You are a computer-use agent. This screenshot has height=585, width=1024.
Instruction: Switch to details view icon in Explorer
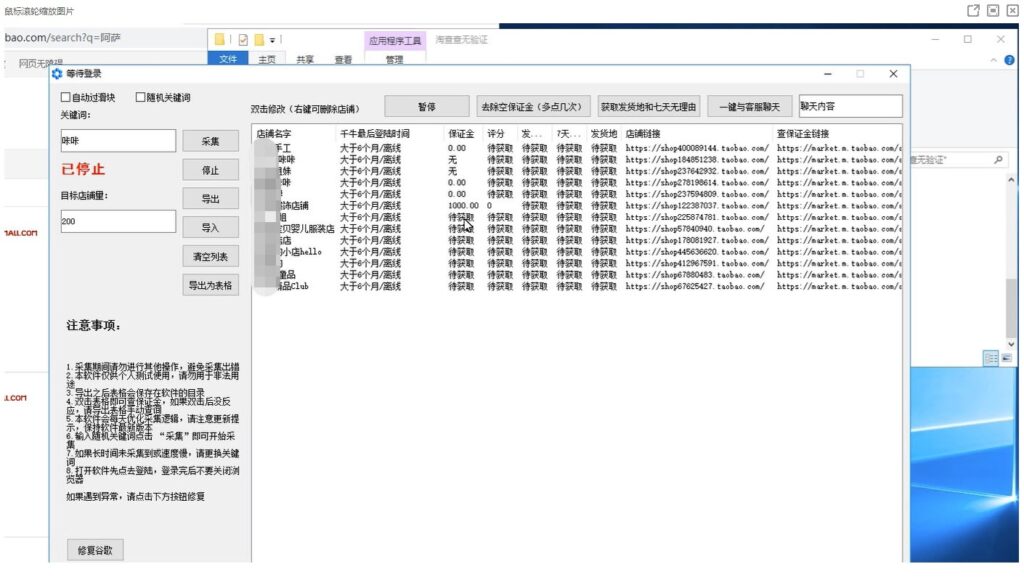[990, 357]
